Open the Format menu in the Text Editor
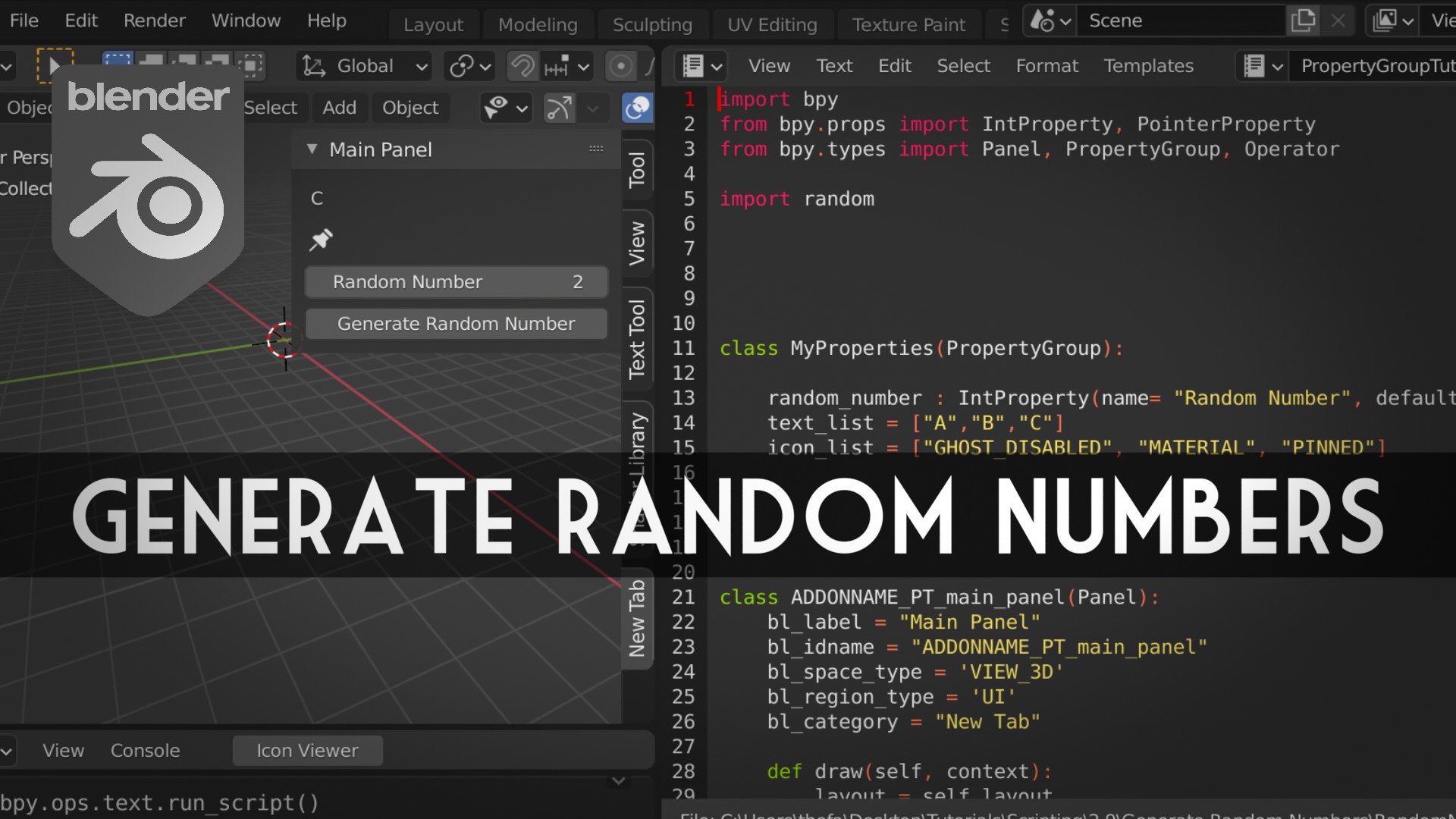Screen dimensions: 1456x819 pyautogui.click(x=1046, y=66)
